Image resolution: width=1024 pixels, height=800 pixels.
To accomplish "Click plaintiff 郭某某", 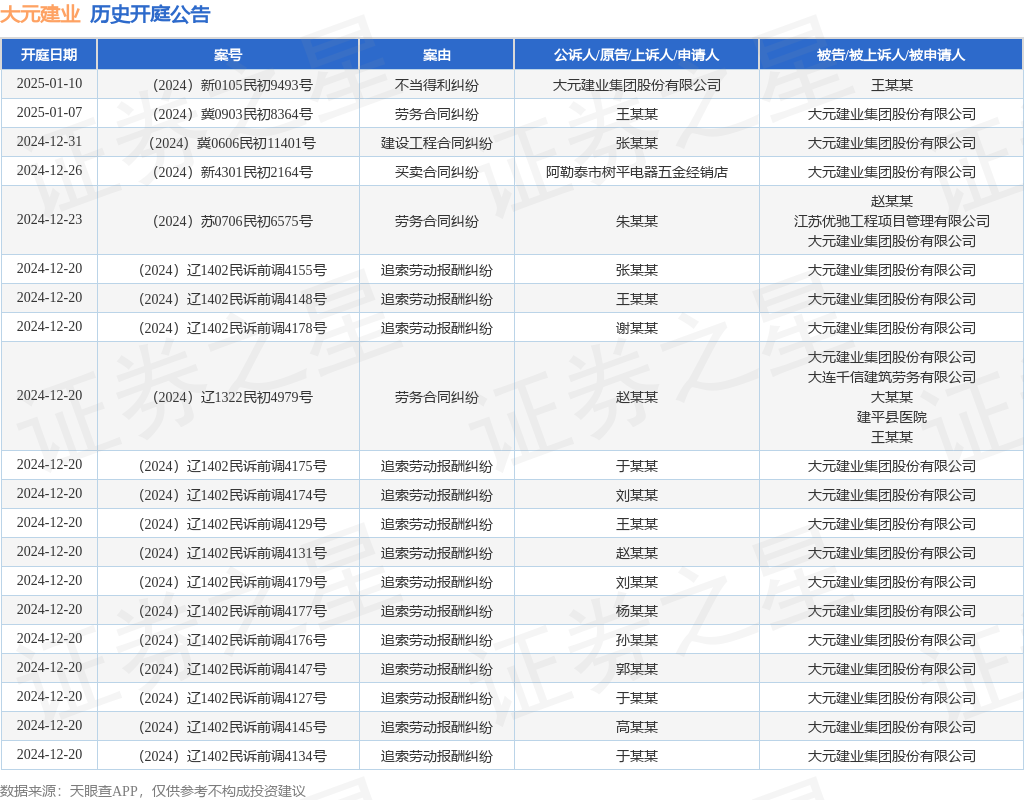I will tap(637, 669).
